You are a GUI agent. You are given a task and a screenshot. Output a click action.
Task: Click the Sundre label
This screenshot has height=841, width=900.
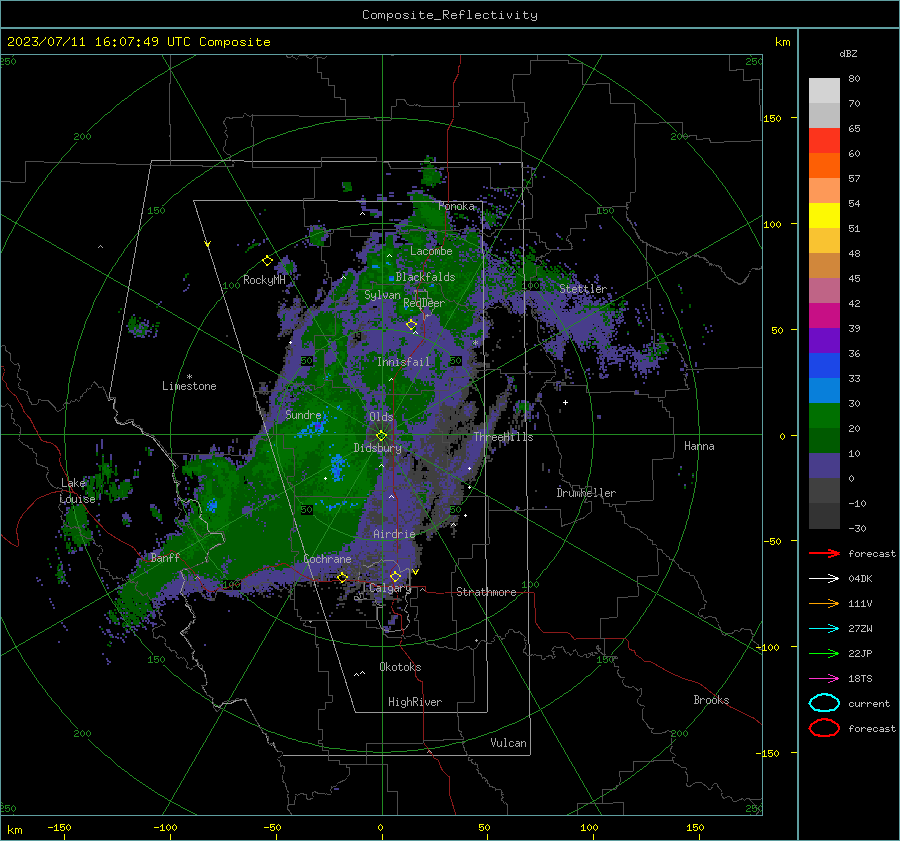303,415
